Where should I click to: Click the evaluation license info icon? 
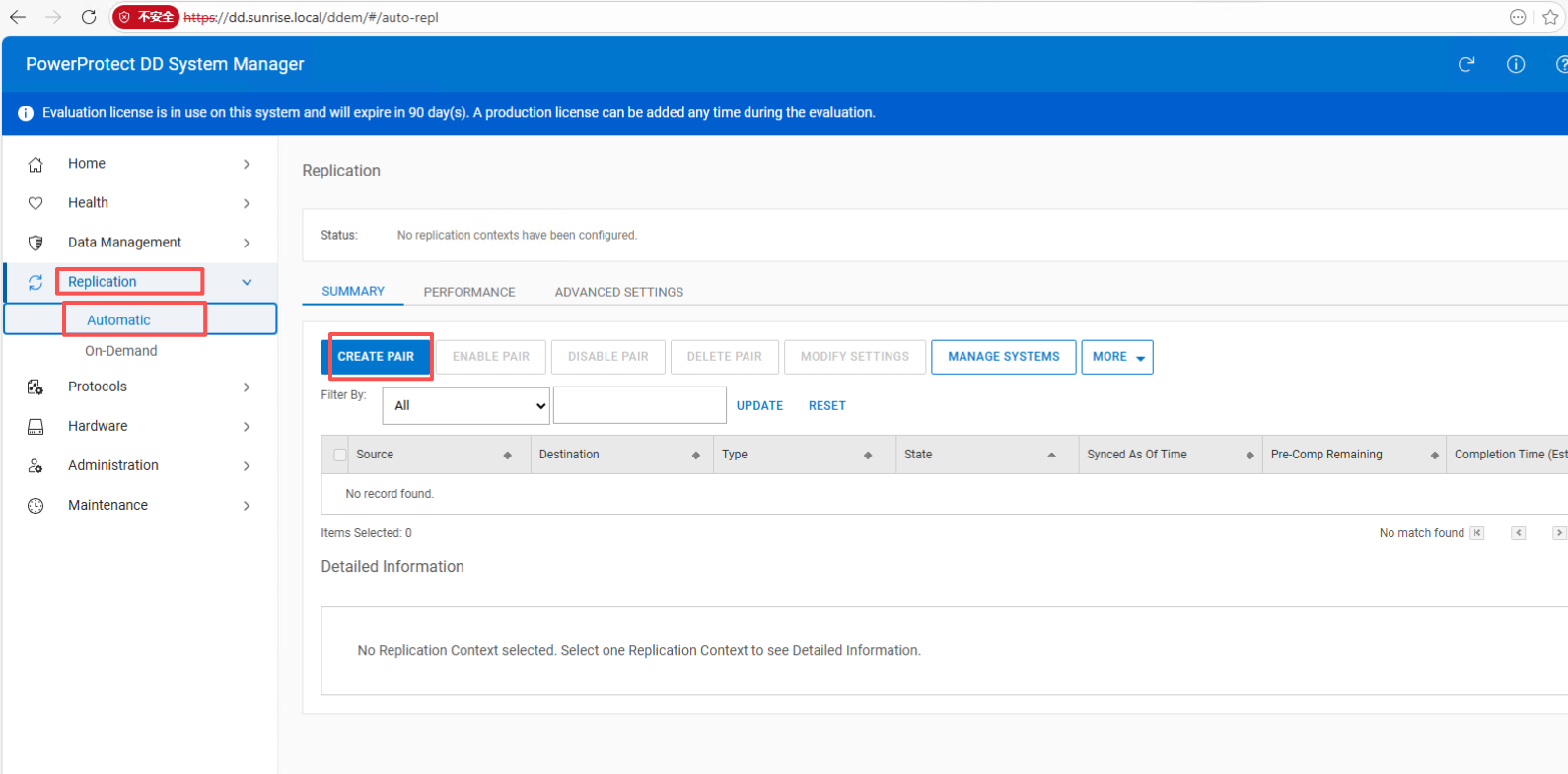tap(26, 113)
